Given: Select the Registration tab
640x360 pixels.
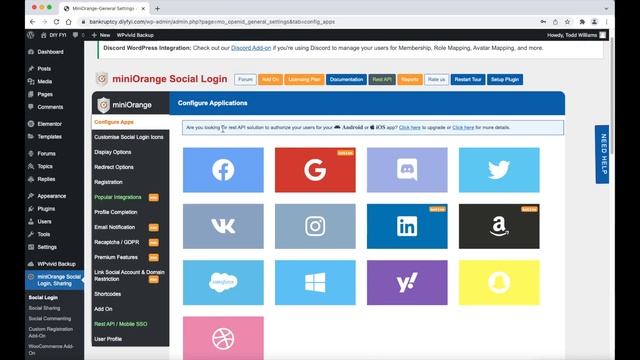Looking at the screenshot, I should (130, 182).
